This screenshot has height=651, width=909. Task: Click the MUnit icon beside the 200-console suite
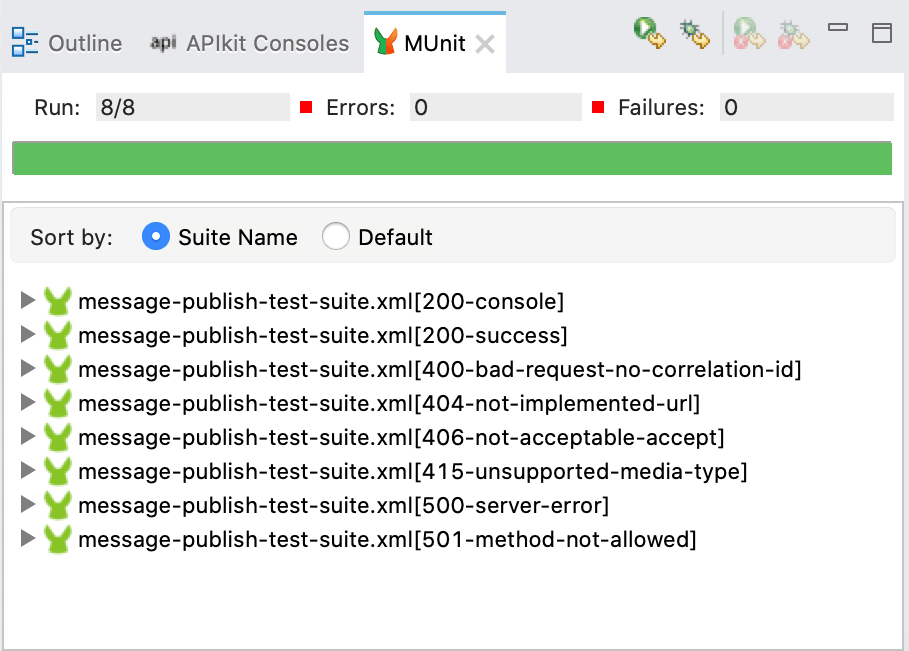[x=59, y=301]
